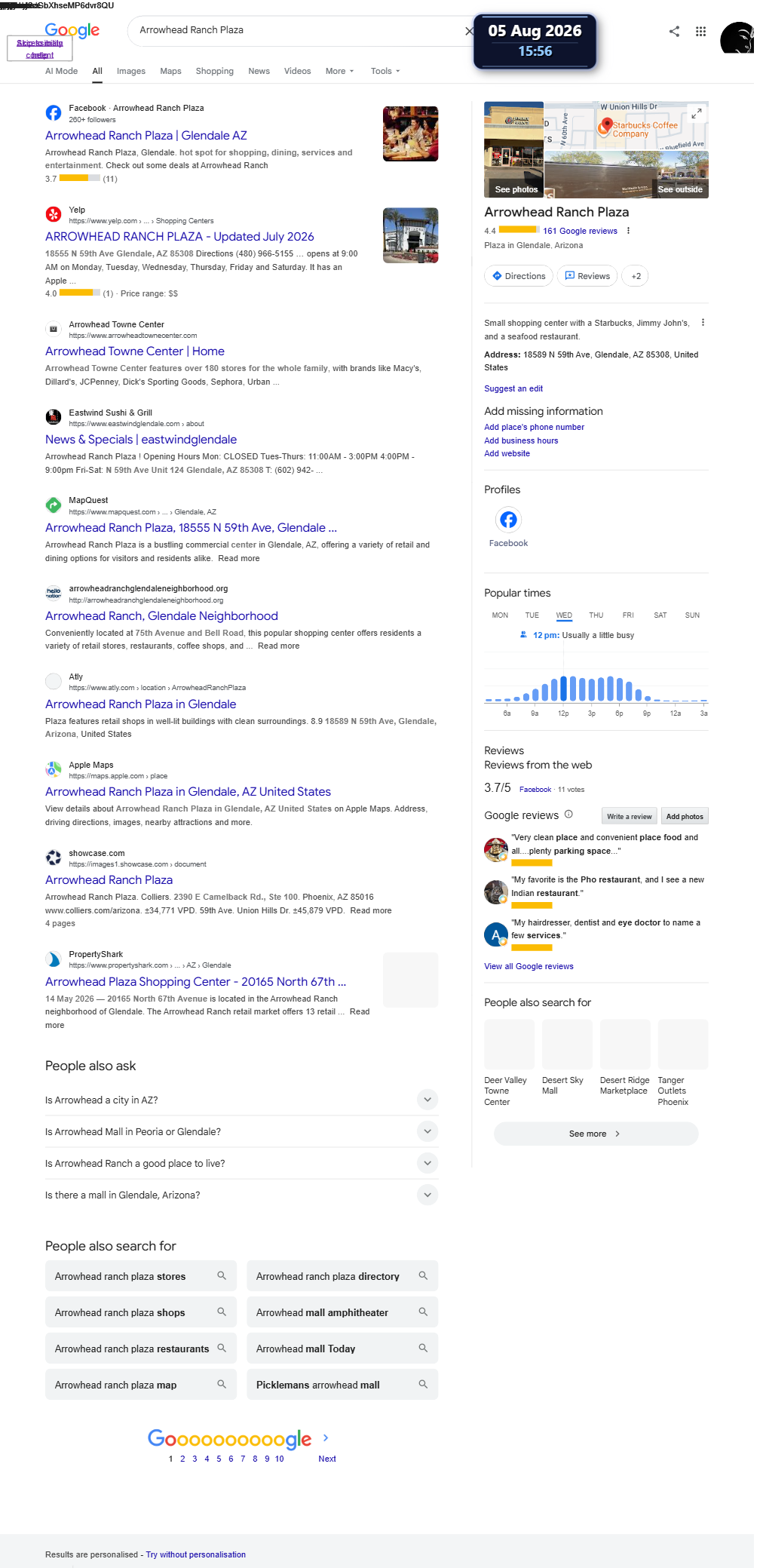Open the share icon in header
This screenshot has width=763, height=1568.
[x=674, y=31]
